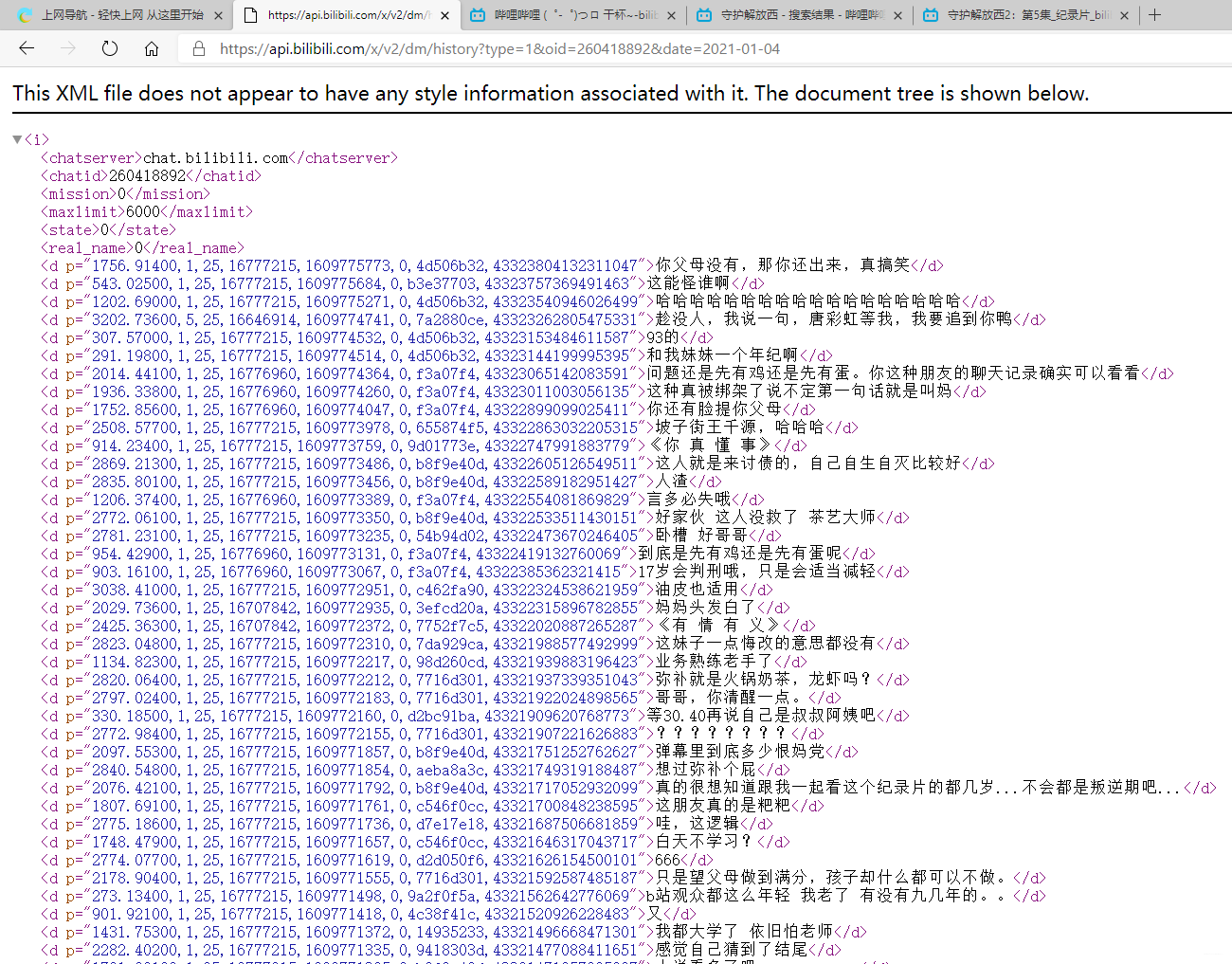1232x964 pixels.
Task: Click comment 业务熟练老手了
Action: point(424,663)
